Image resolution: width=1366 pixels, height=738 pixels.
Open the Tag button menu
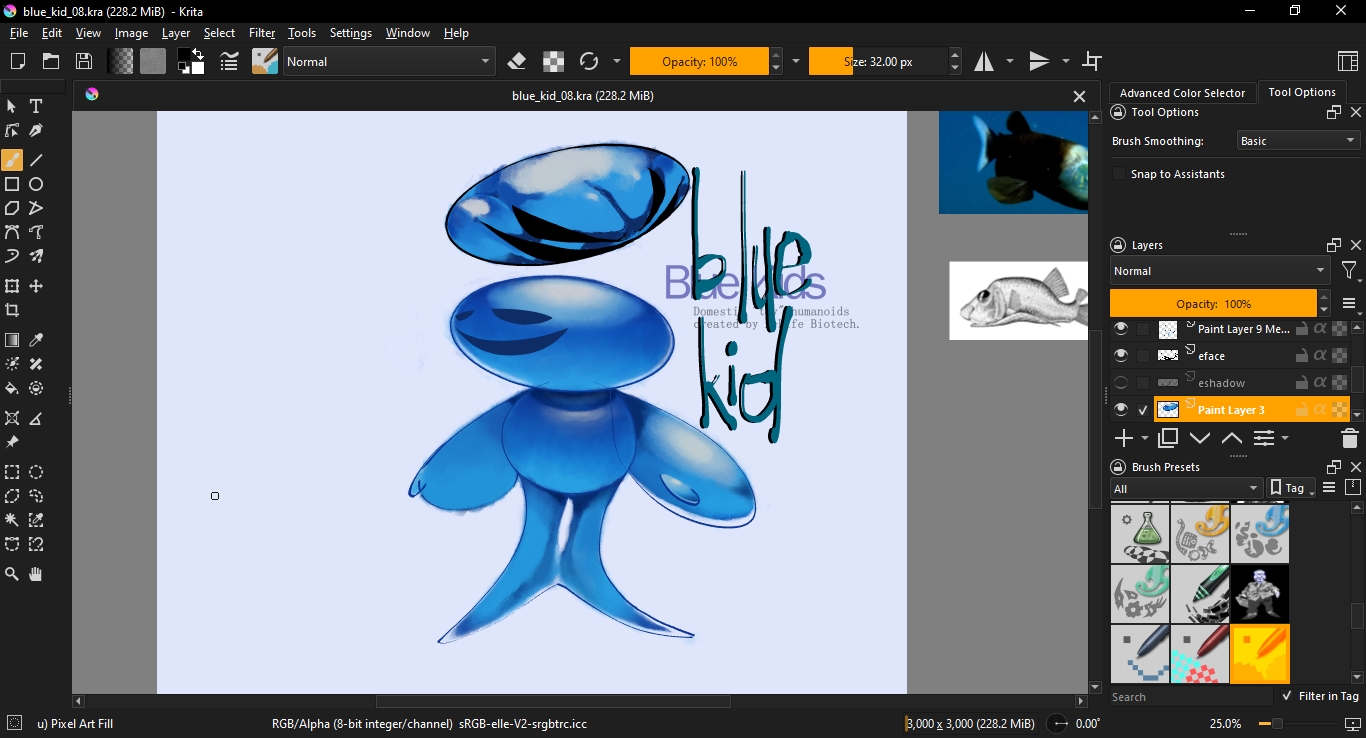(x=1290, y=488)
